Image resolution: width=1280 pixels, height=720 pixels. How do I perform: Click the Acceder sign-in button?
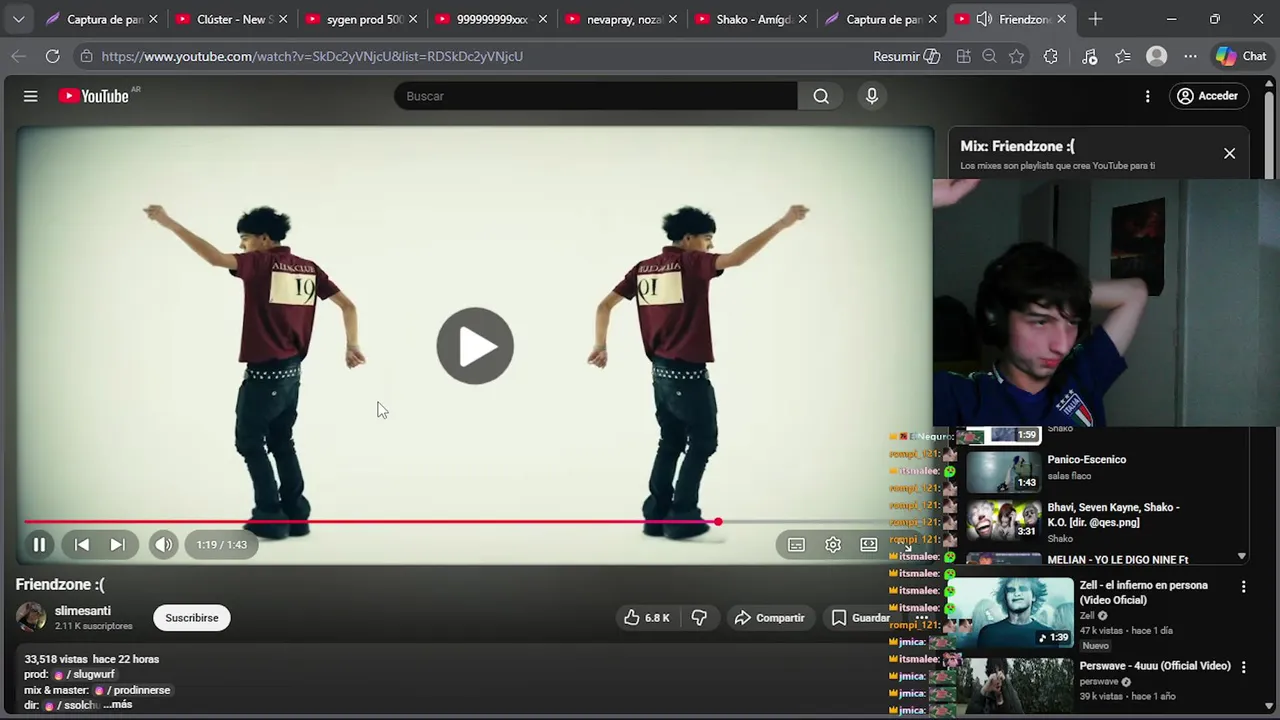pyautogui.click(x=1208, y=96)
